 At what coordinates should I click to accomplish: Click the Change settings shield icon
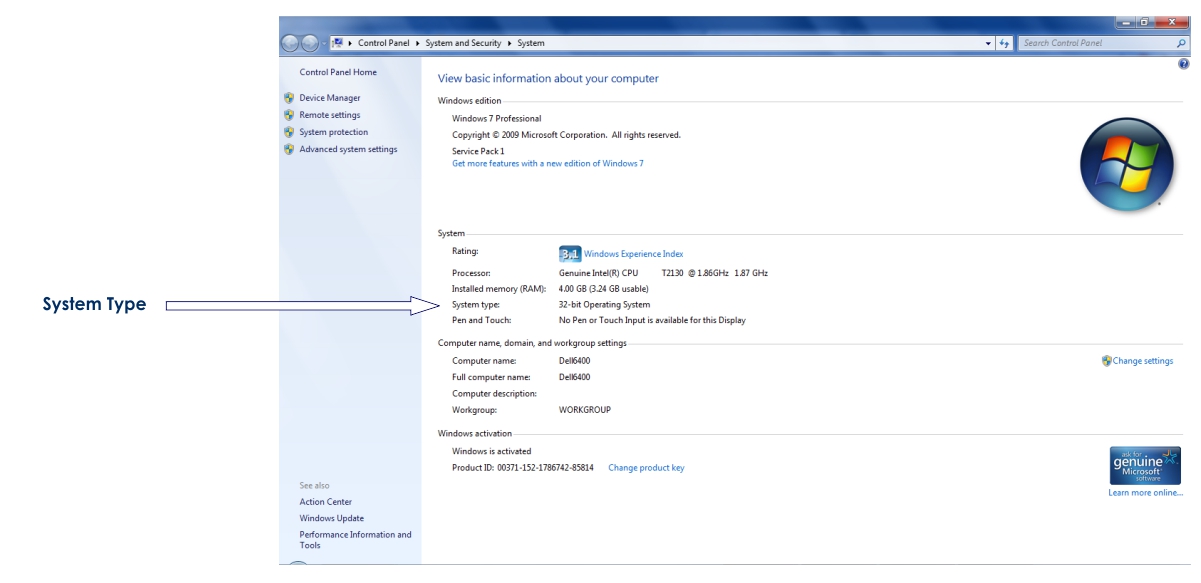1105,361
